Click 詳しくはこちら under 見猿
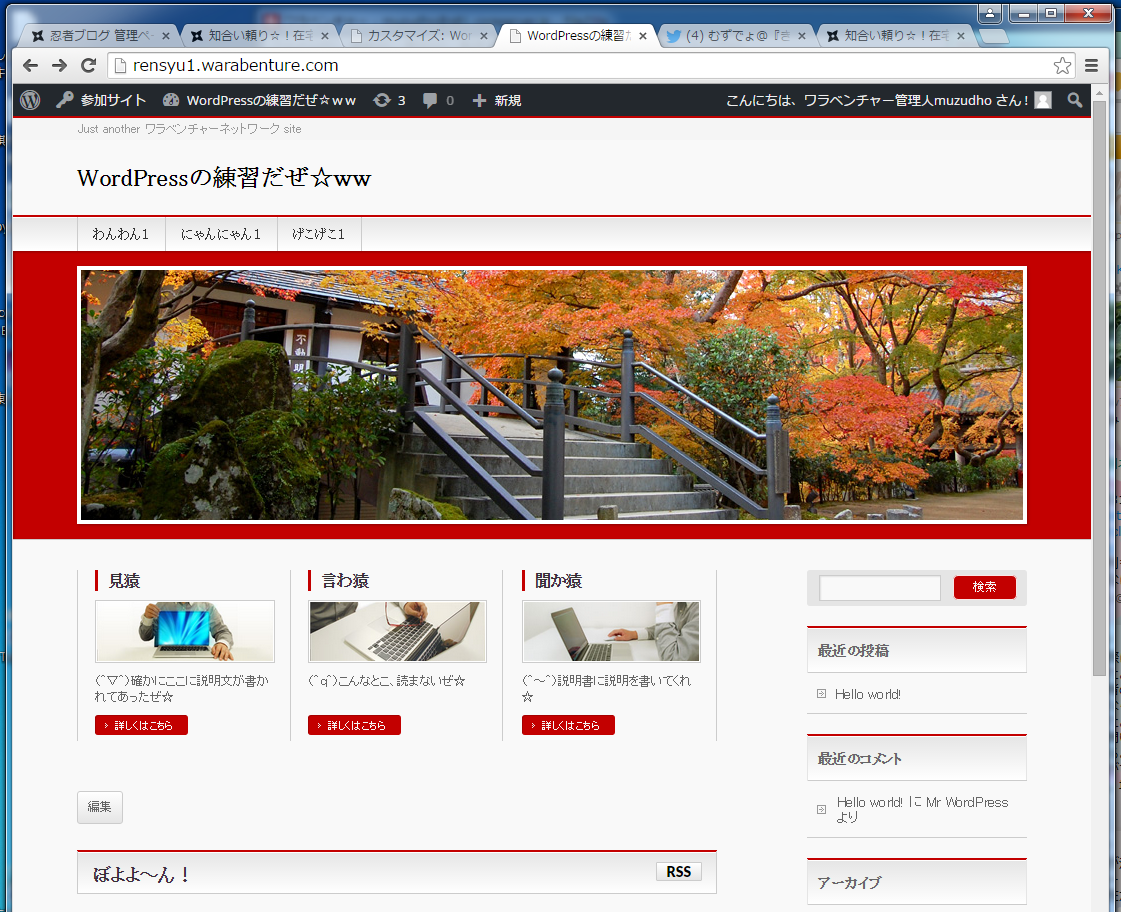 point(142,725)
